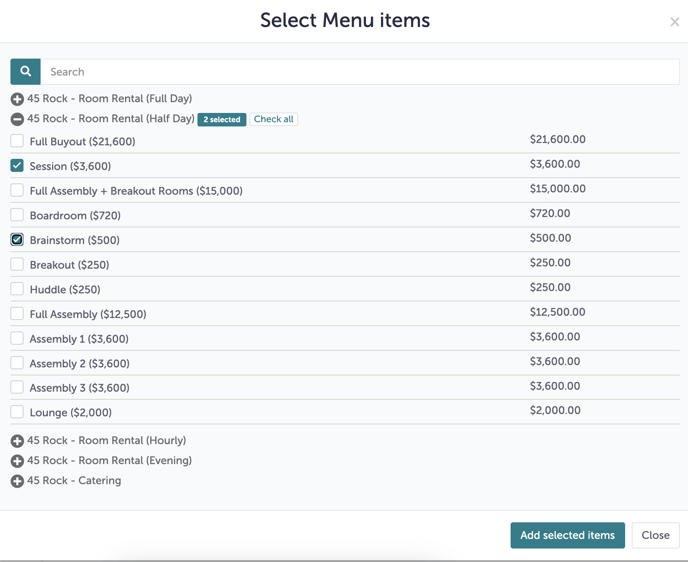Enable the Lounge ($2,000) checkbox
688x562 pixels.
tap(17, 412)
